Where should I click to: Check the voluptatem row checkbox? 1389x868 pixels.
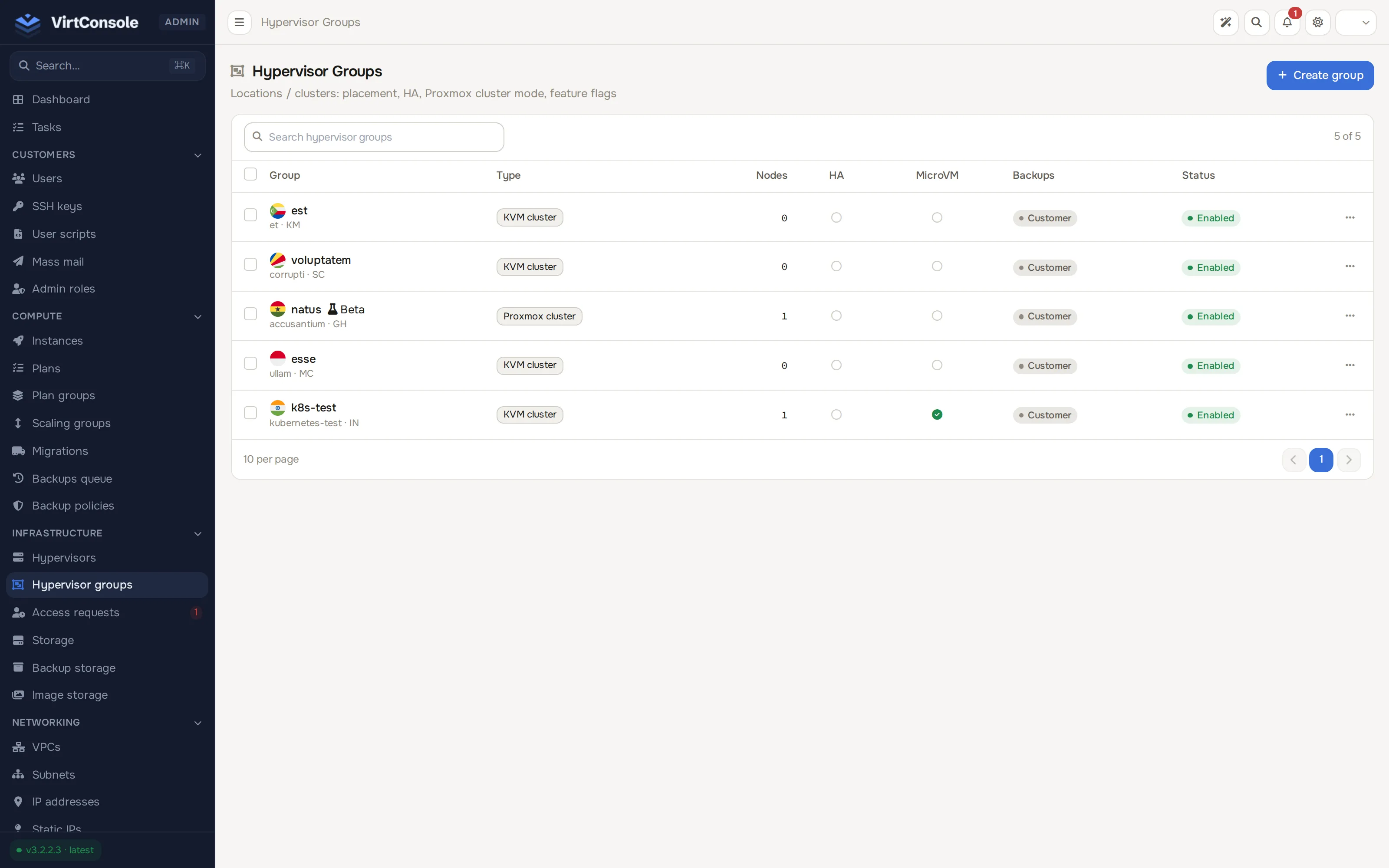[x=250, y=264]
